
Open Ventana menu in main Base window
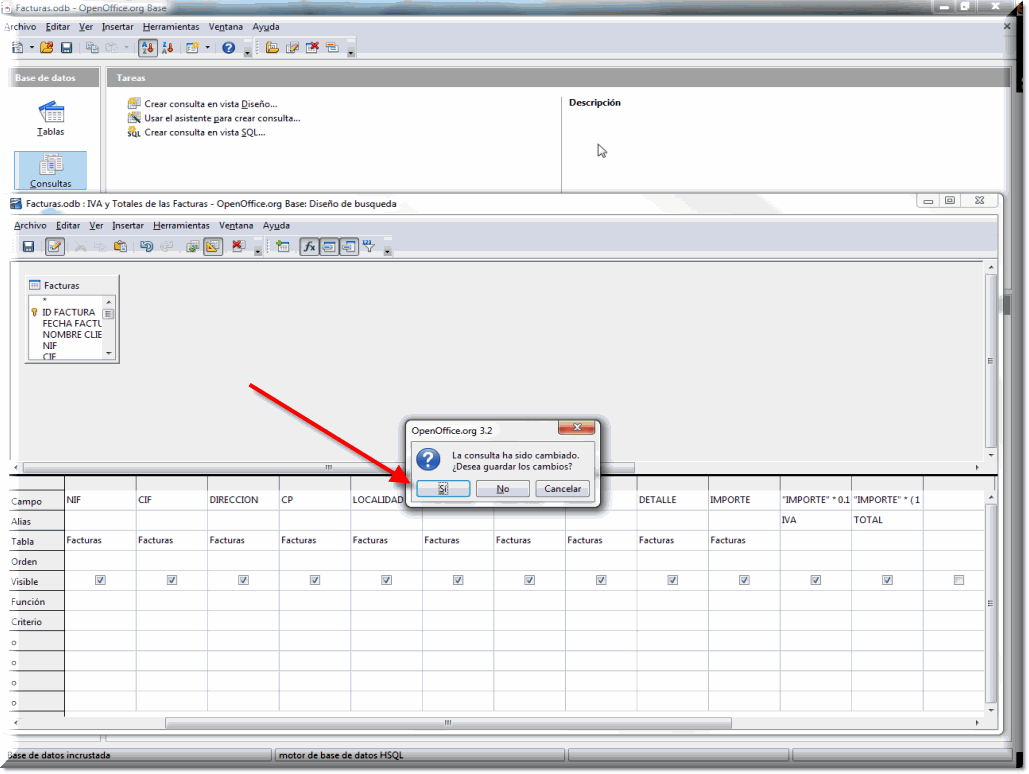pyautogui.click(x=226, y=27)
